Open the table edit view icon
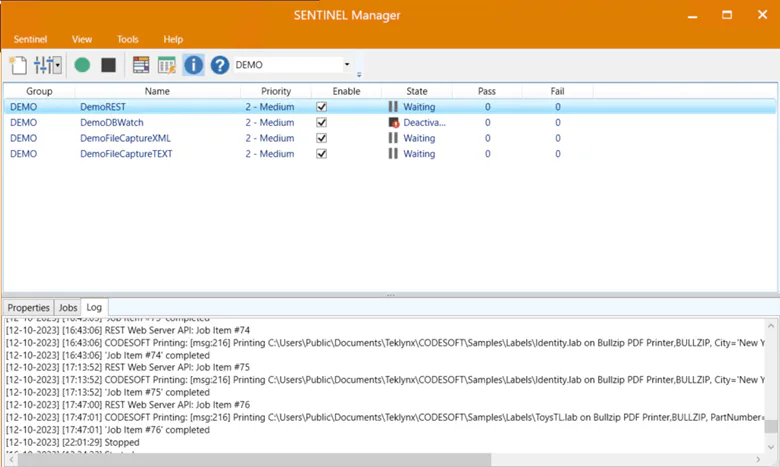The width and height of the screenshot is (780, 467). [167, 65]
